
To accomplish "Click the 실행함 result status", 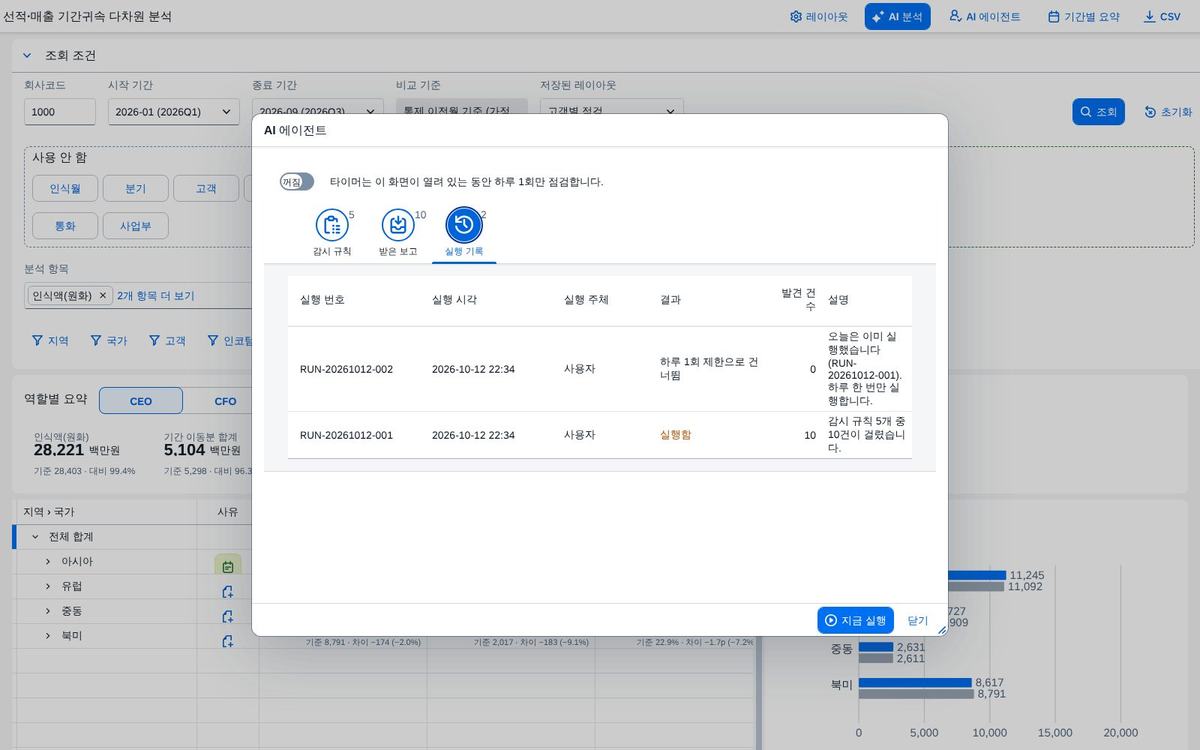I will [676, 435].
